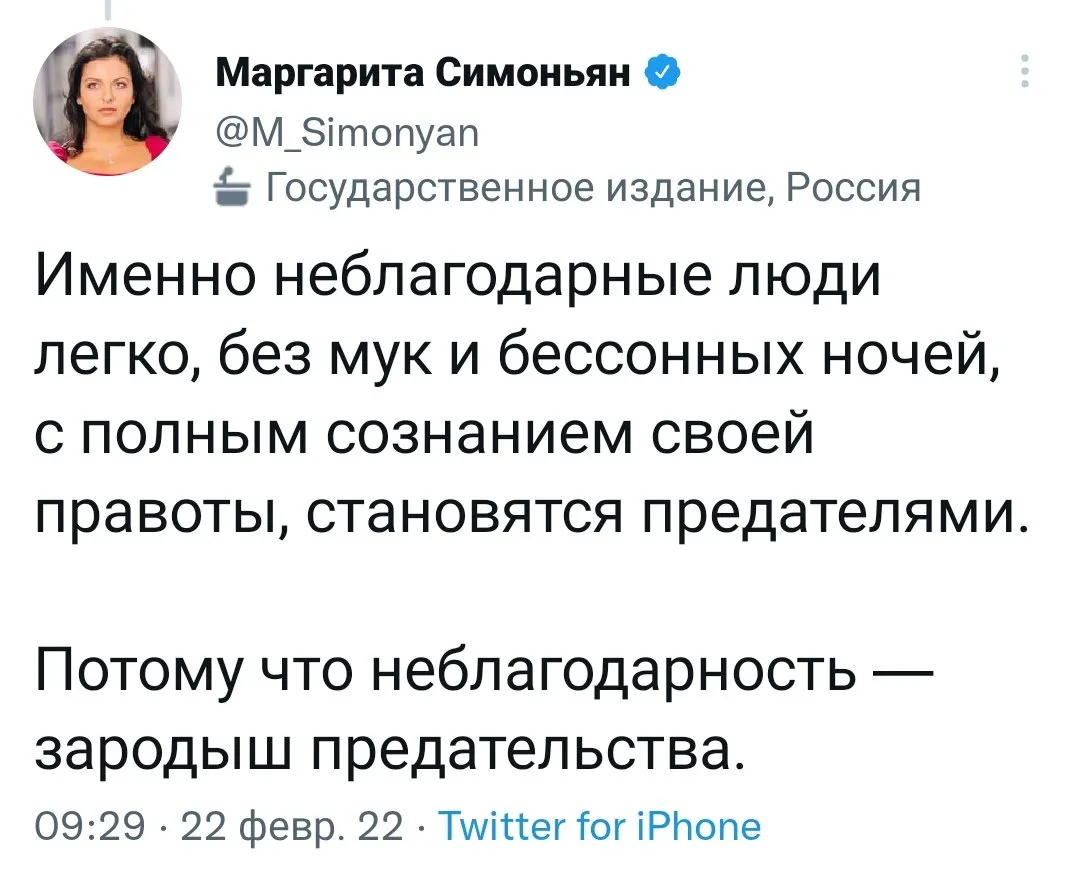Click the word неблагодарность in the second paragraph
The width and height of the screenshot is (1080, 878).
[614, 669]
